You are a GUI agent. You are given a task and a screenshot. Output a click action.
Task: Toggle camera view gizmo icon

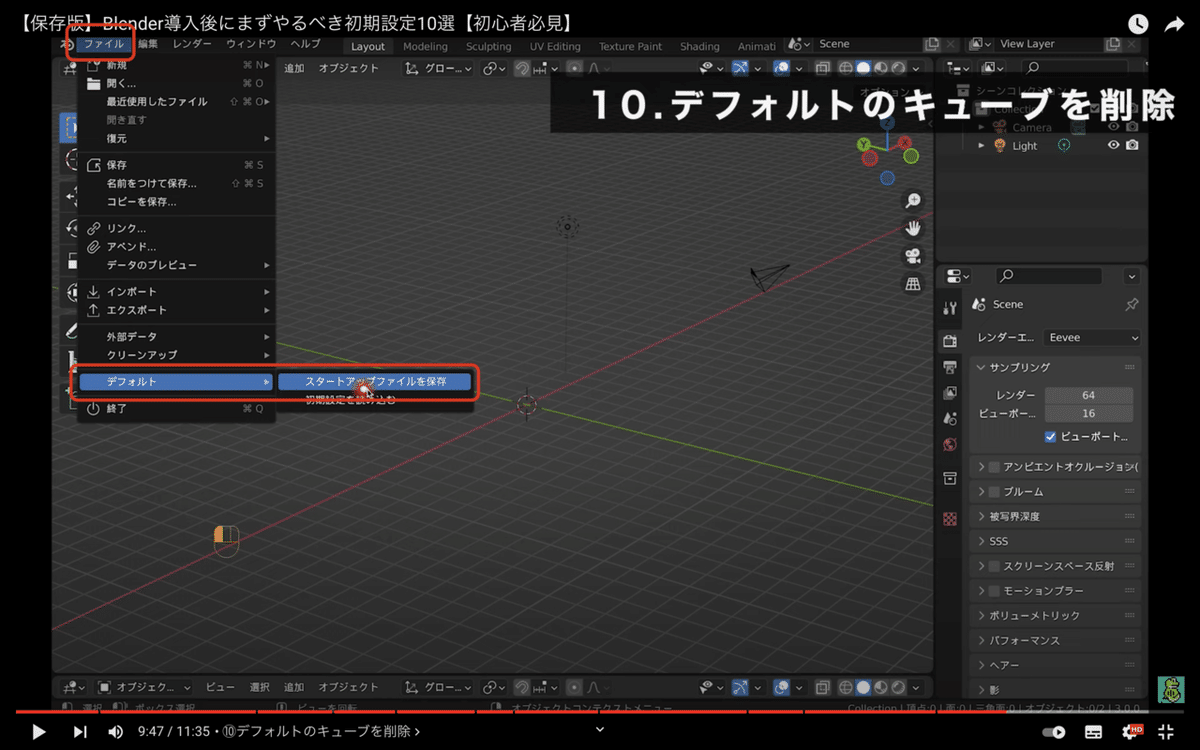coord(912,257)
